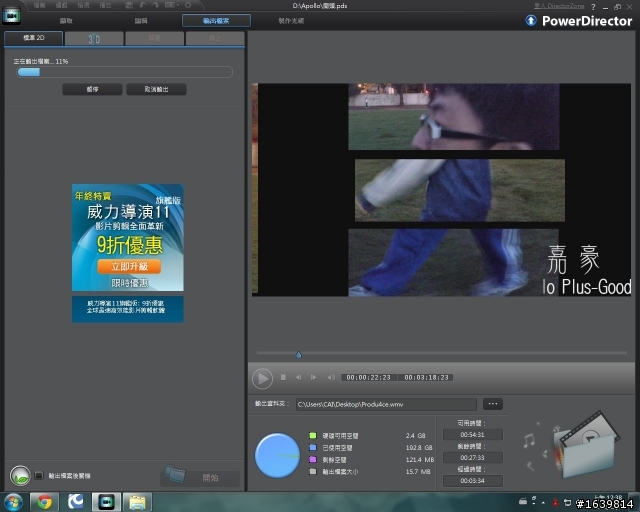
Task: Click the disk usage pie chart
Action: 277,456
